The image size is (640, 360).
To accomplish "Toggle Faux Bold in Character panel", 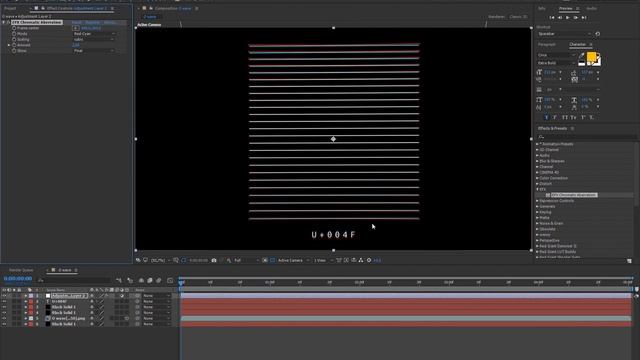I will point(547,118).
